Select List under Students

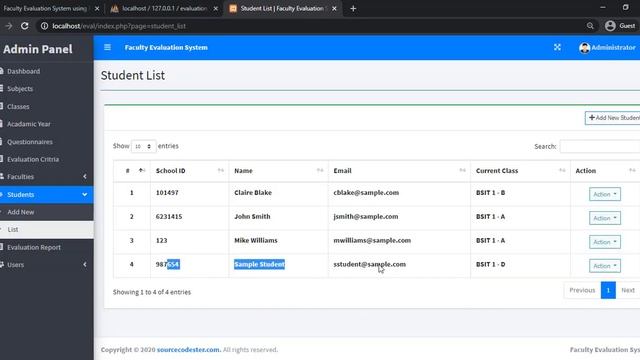(47, 229)
